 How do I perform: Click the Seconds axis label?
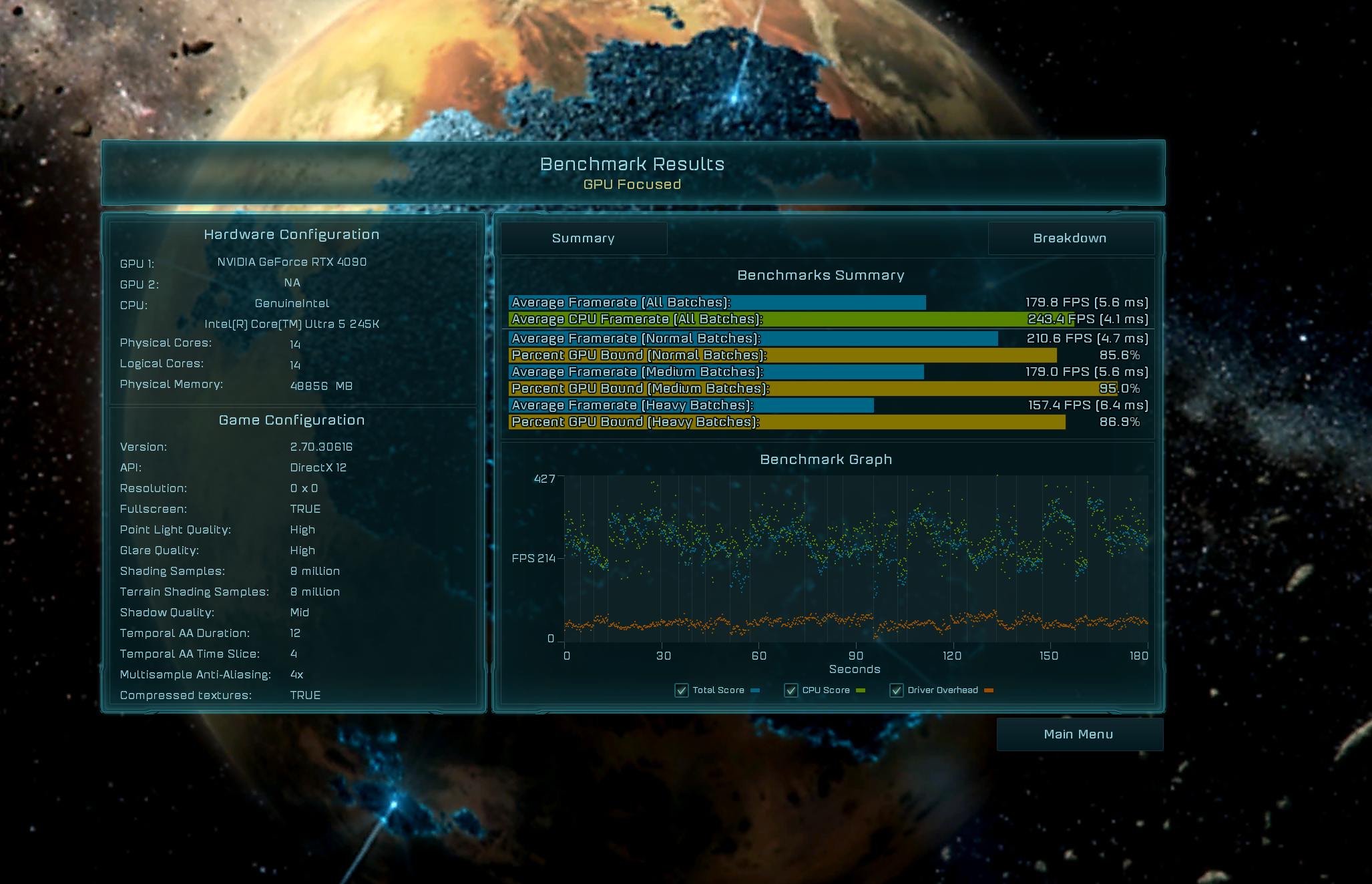(855, 669)
